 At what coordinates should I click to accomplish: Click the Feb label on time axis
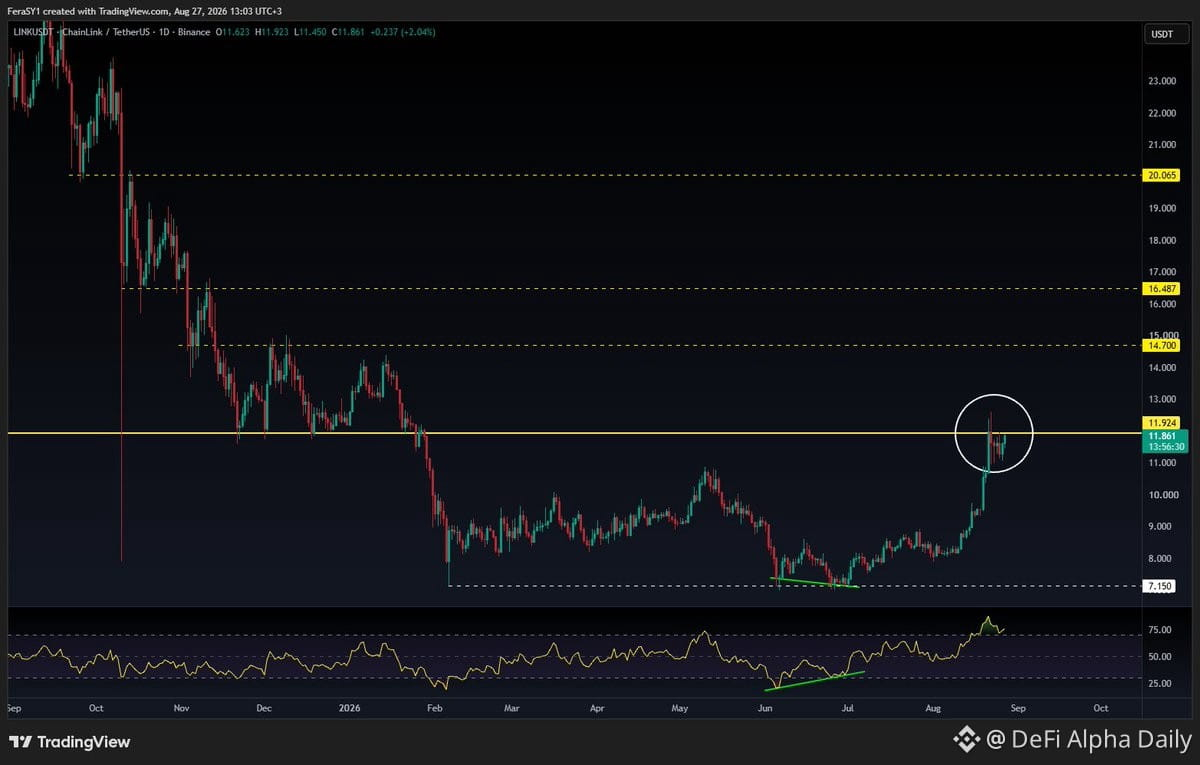[434, 708]
